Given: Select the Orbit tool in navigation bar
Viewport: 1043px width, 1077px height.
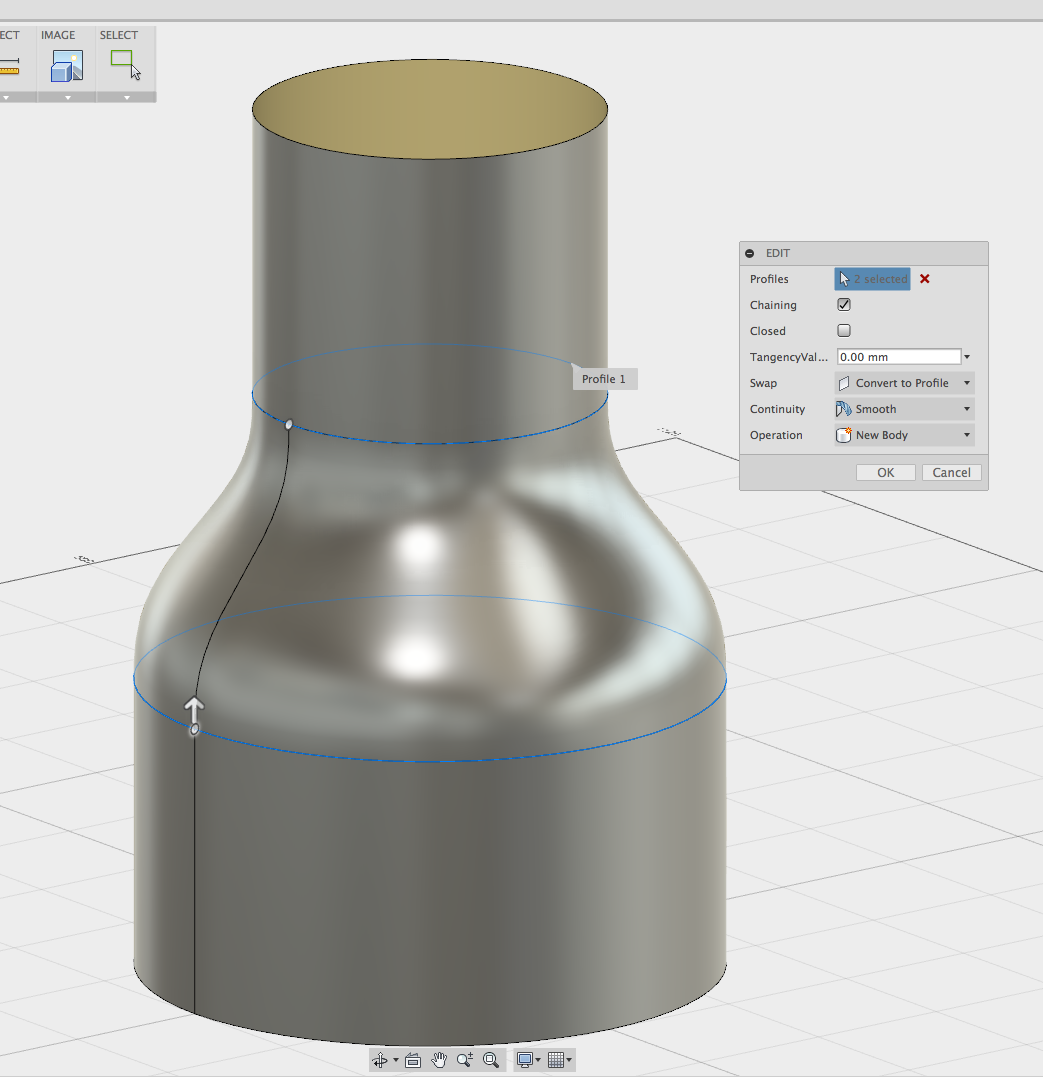Looking at the screenshot, I should [x=381, y=1059].
